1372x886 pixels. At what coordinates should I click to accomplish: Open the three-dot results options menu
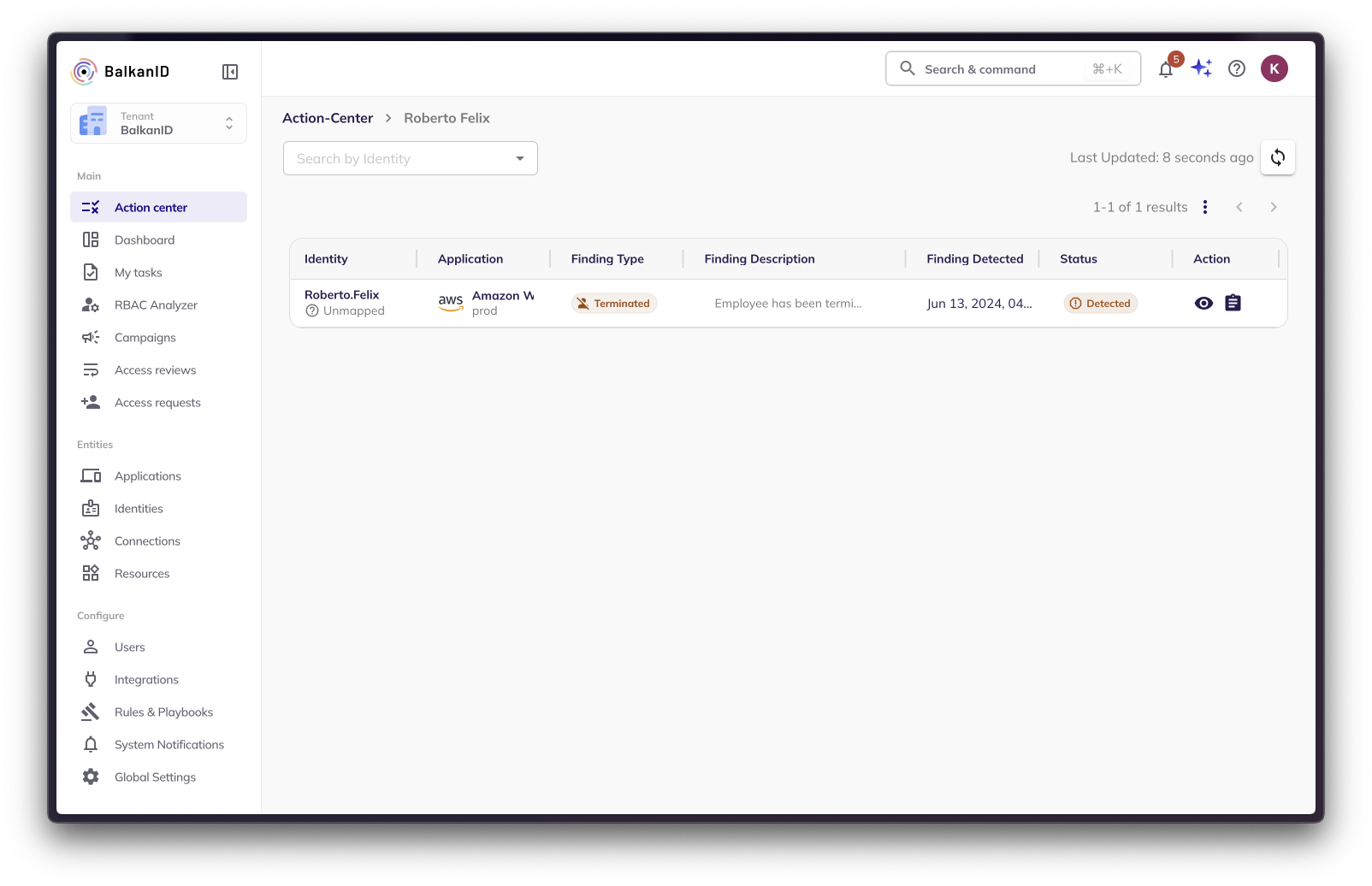(1205, 207)
